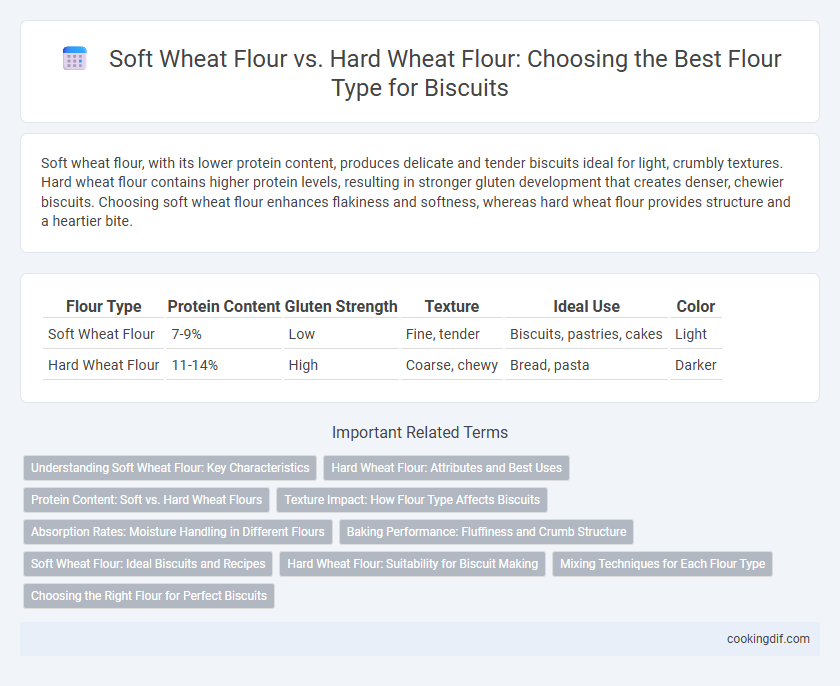Click 'Mixing Techniques for Each Flour Type' tag
The width and height of the screenshot is (840, 686).
click(x=662, y=564)
